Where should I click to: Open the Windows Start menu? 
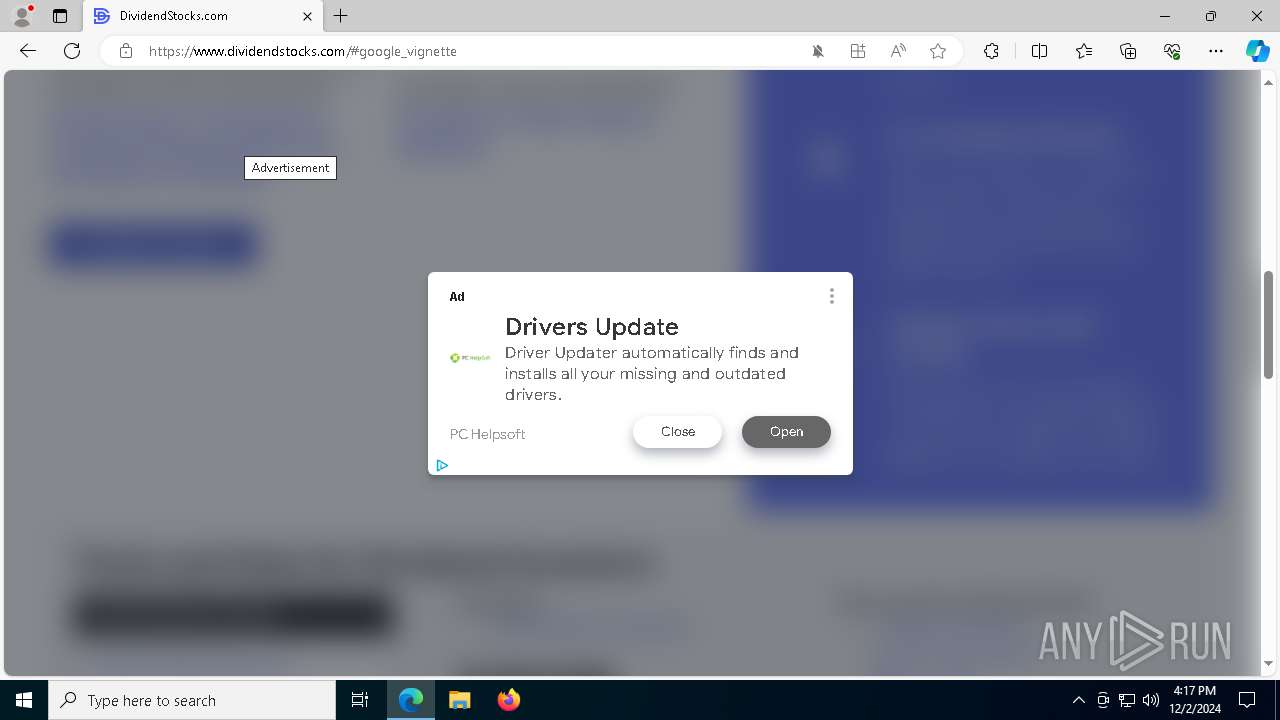[24, 700]
